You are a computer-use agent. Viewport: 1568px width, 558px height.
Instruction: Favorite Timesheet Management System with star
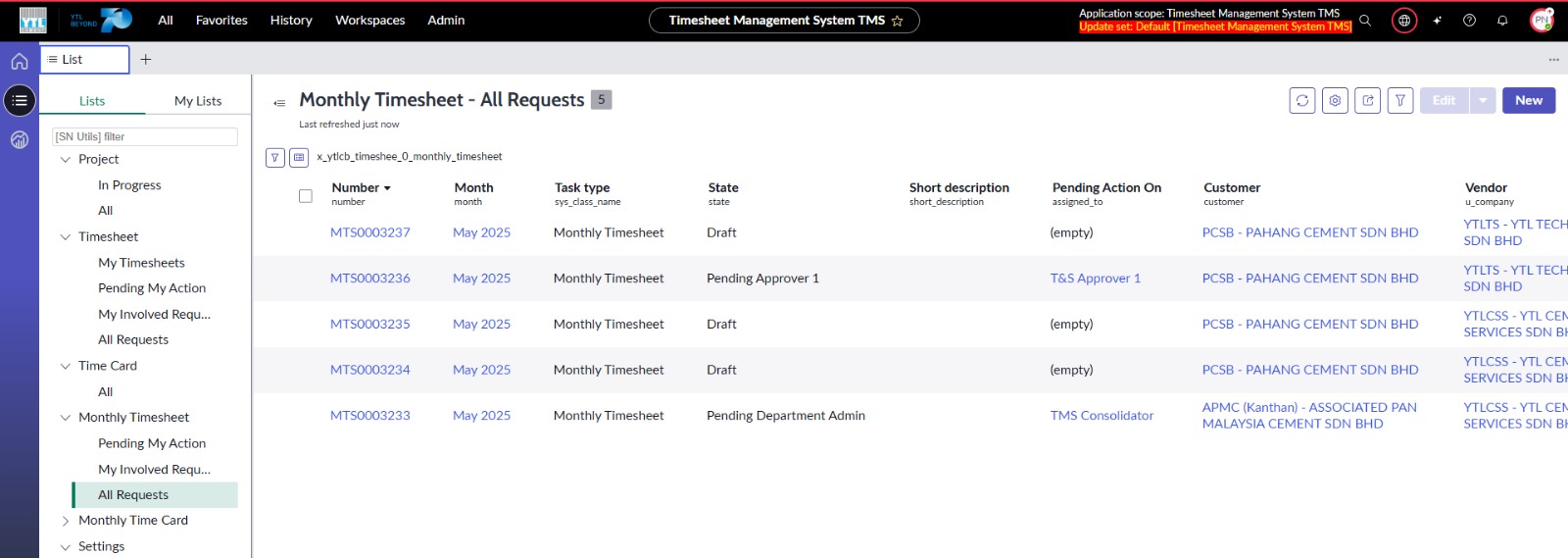(897, 21)
